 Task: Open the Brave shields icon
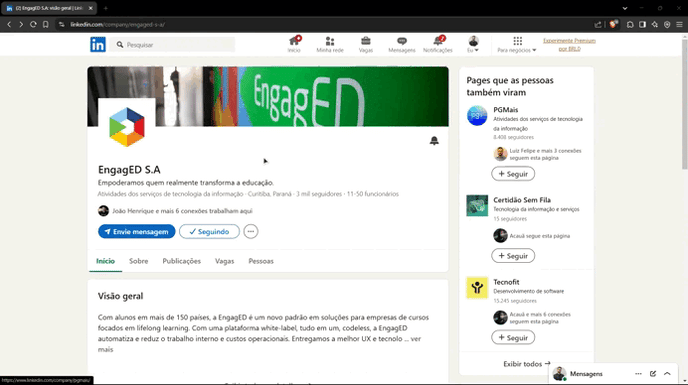613,24
